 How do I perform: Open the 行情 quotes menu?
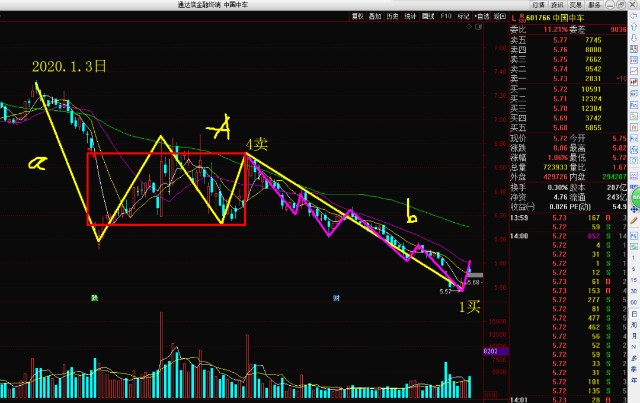coord(539,5)
